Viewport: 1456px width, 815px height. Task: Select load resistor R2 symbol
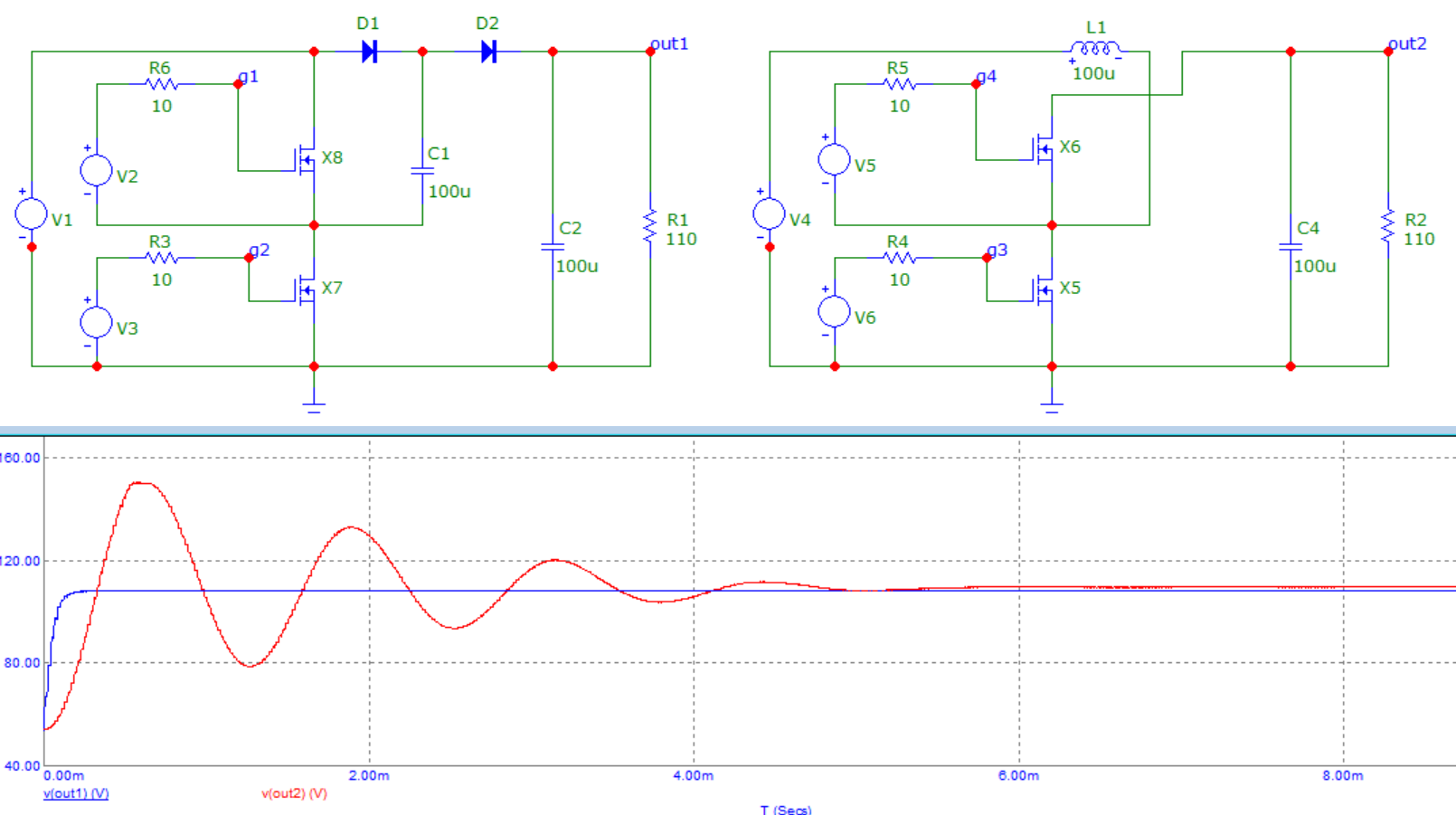pyautogui.click(x=1387, y=226)
